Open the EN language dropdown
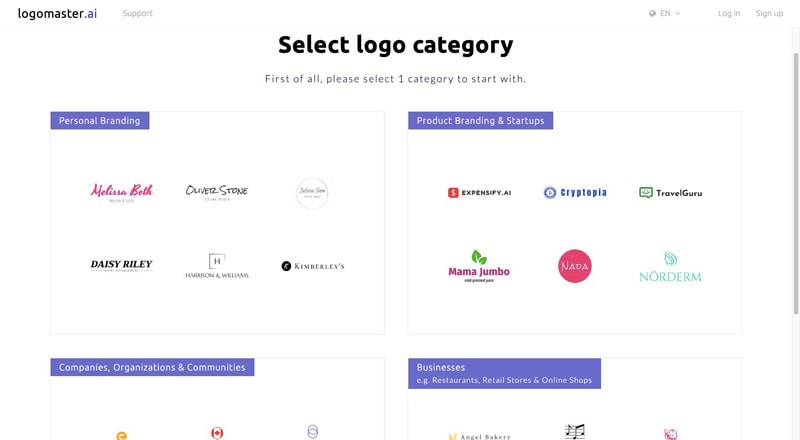 pos(664,13)
